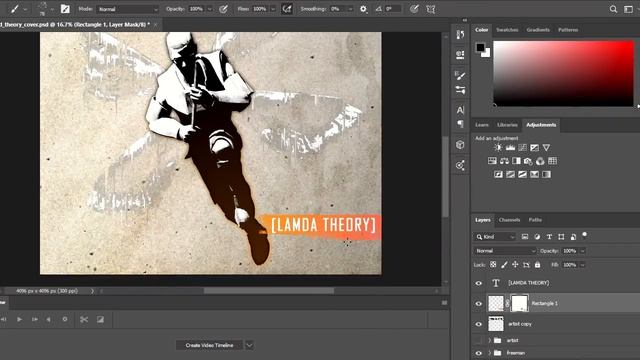Image resolution: width=640 pixels, height=360 pixels.
Task: Open the Learn tab
Action: 482,125
